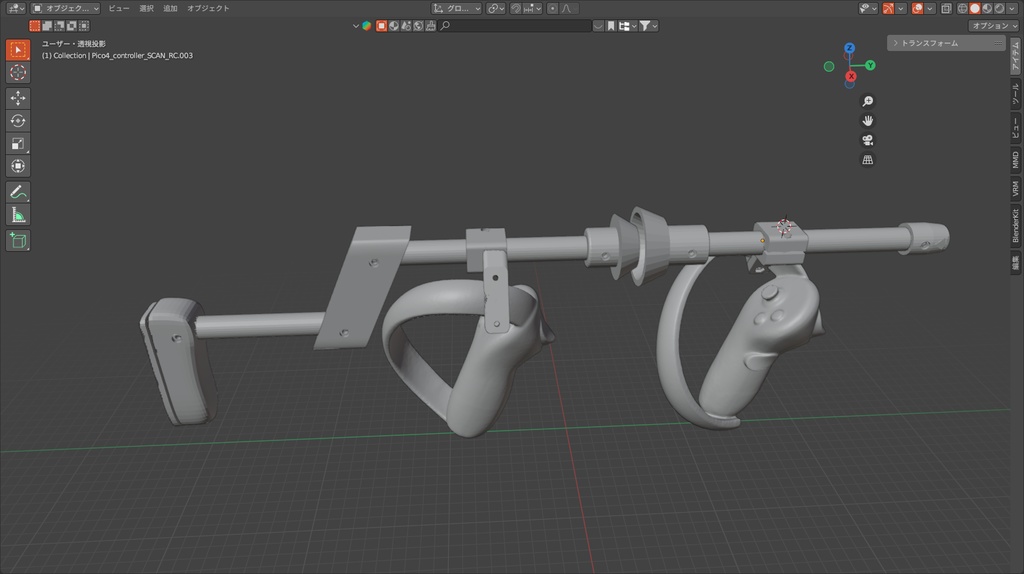
Task: Toggle show overlays button
Action: click(918, 8)
